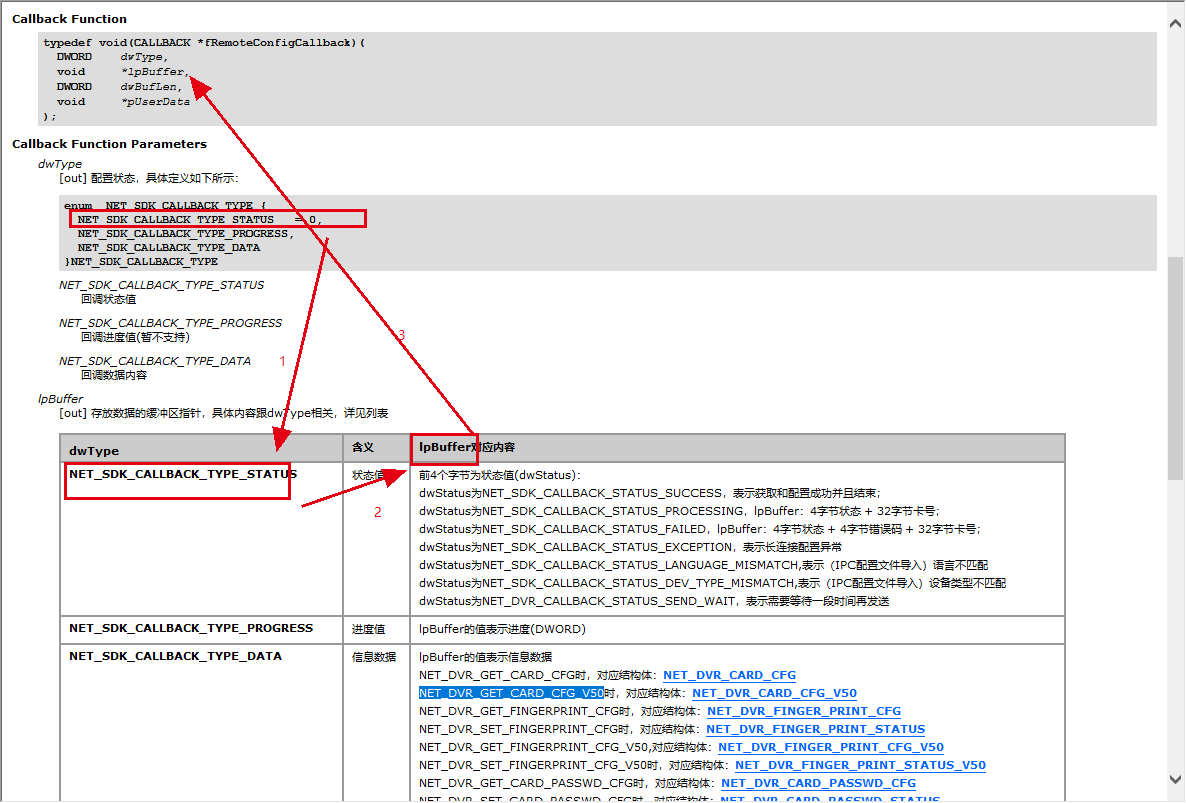The image size is (1186, 803).
Task: Open the NET_DVR_FINGER_PRINT_STATUS link
Action: pos(816,729)
